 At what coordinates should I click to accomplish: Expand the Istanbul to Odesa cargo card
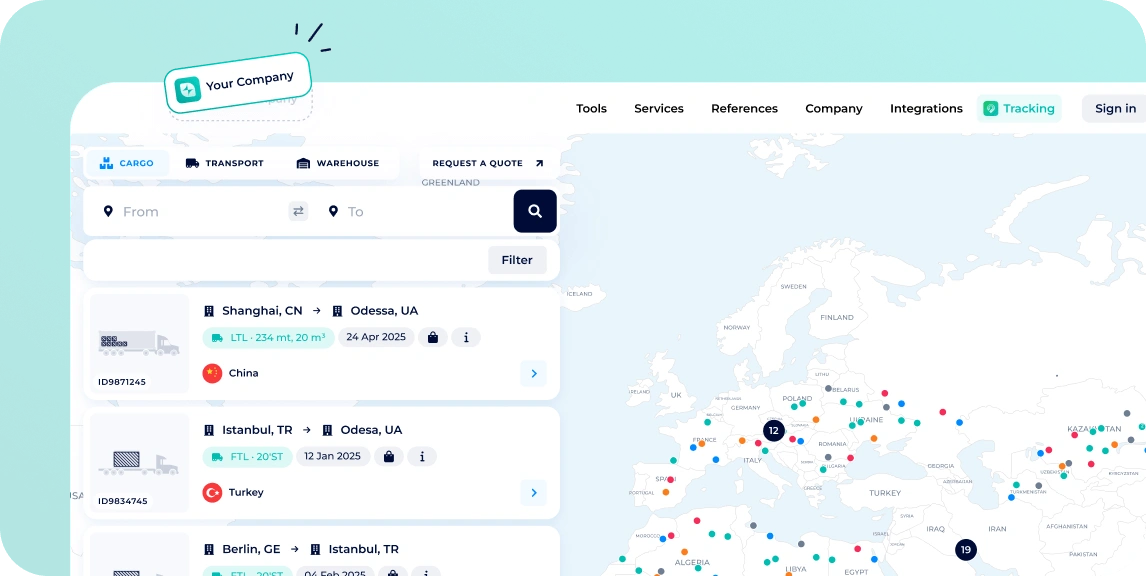534,493
